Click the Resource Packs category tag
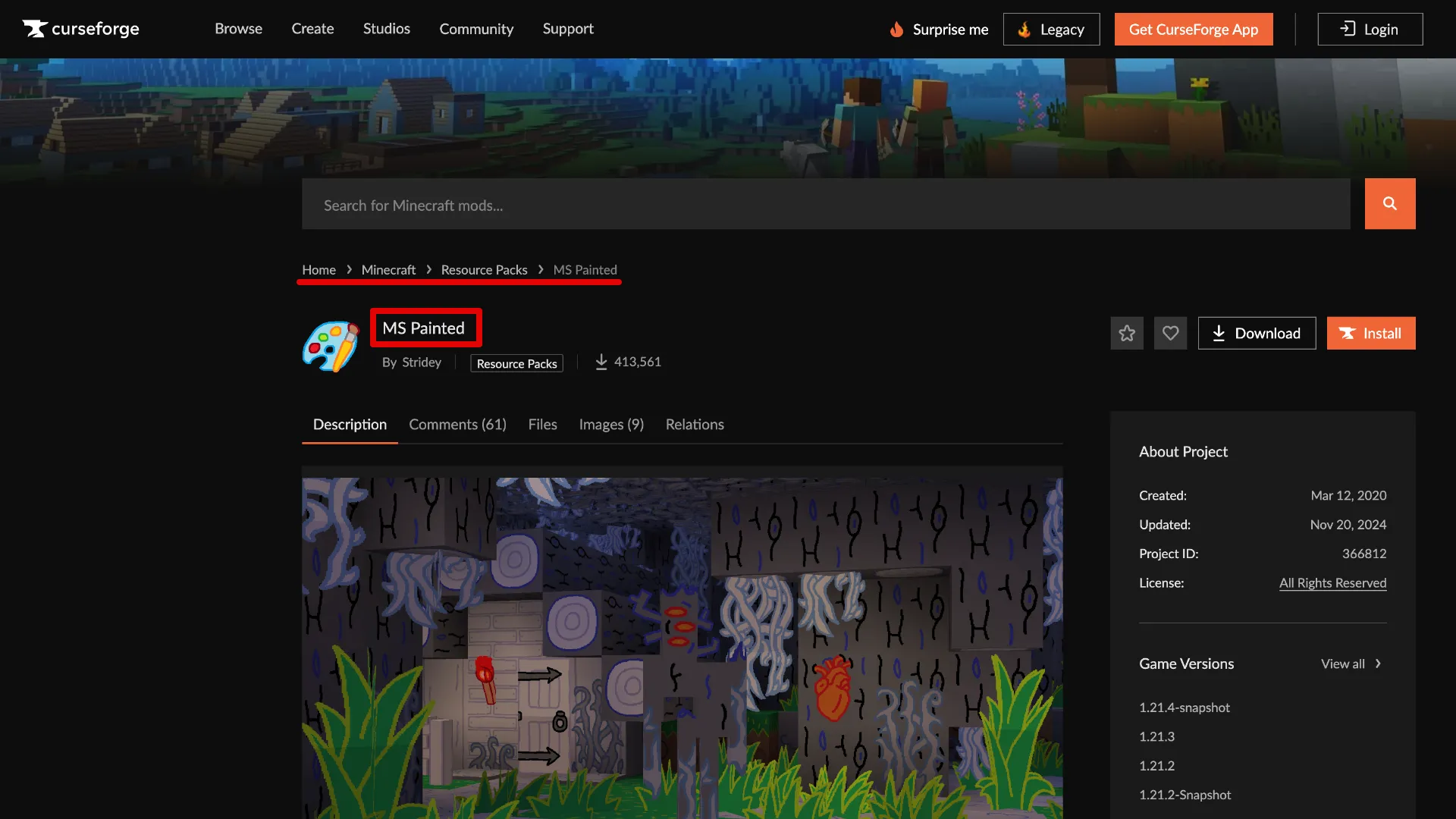This screenshot has width=1456, height=819. coord(516,363)
